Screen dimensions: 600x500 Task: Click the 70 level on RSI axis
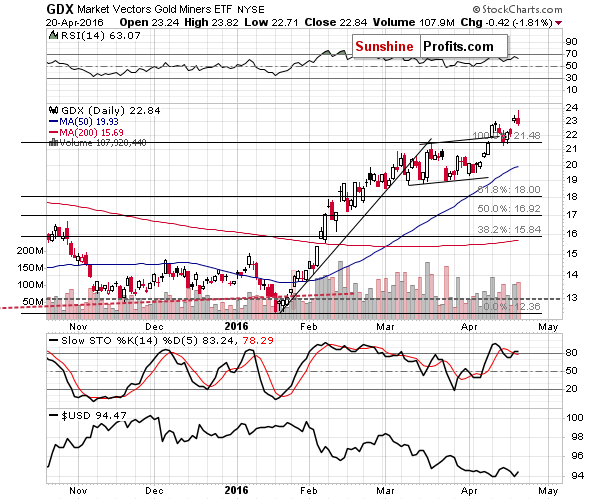571,54
